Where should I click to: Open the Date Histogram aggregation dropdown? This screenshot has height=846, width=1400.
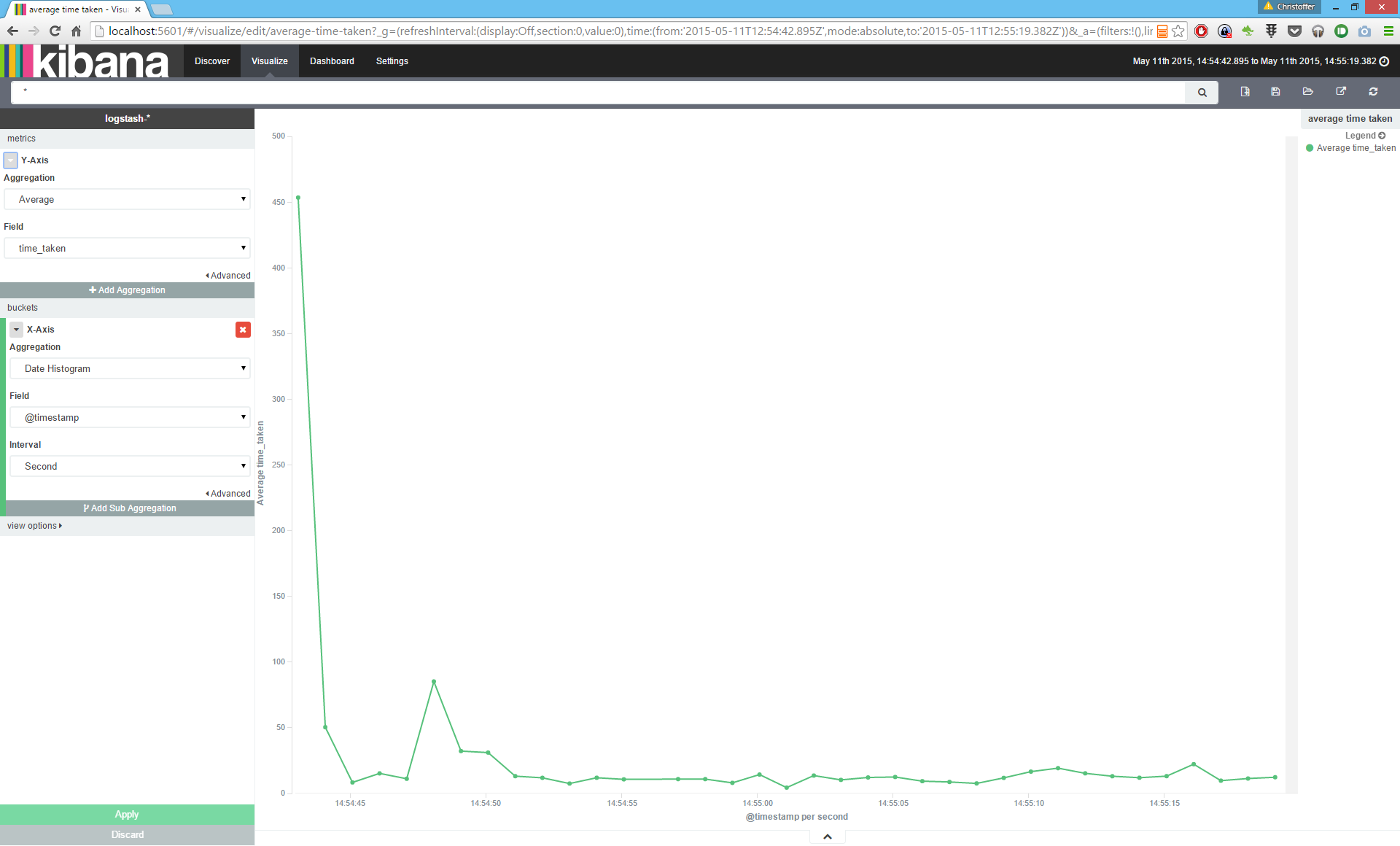pos(130,369)
